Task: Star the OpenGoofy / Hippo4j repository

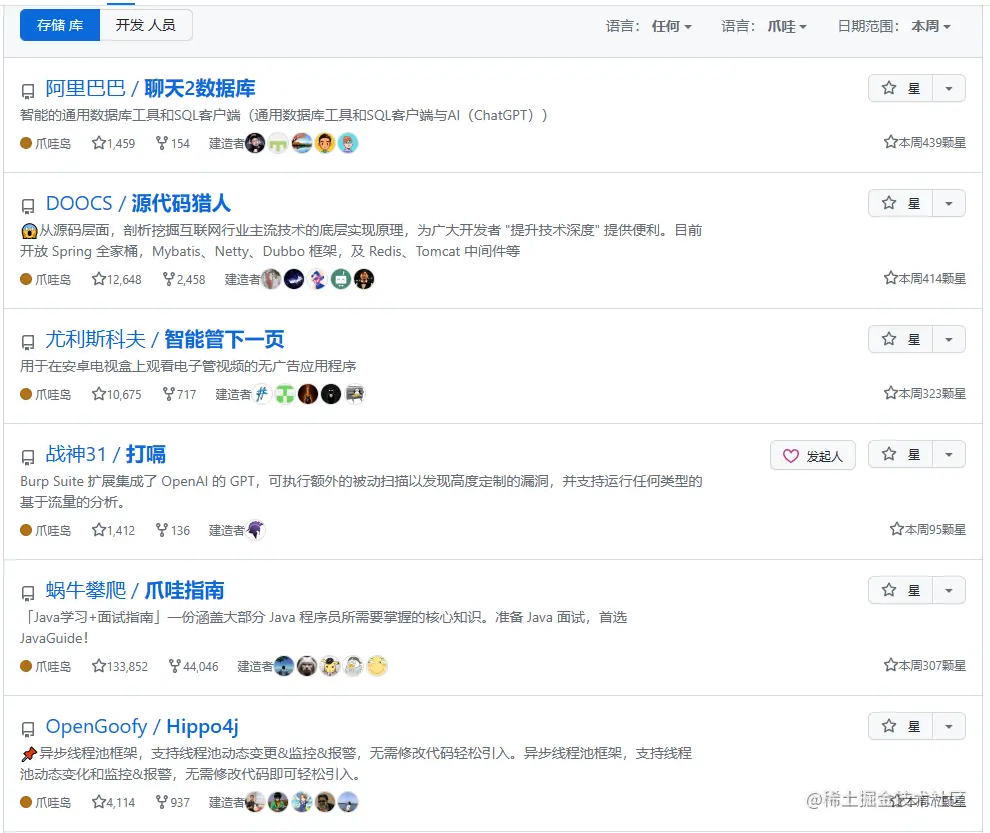Action: (900, 726)
